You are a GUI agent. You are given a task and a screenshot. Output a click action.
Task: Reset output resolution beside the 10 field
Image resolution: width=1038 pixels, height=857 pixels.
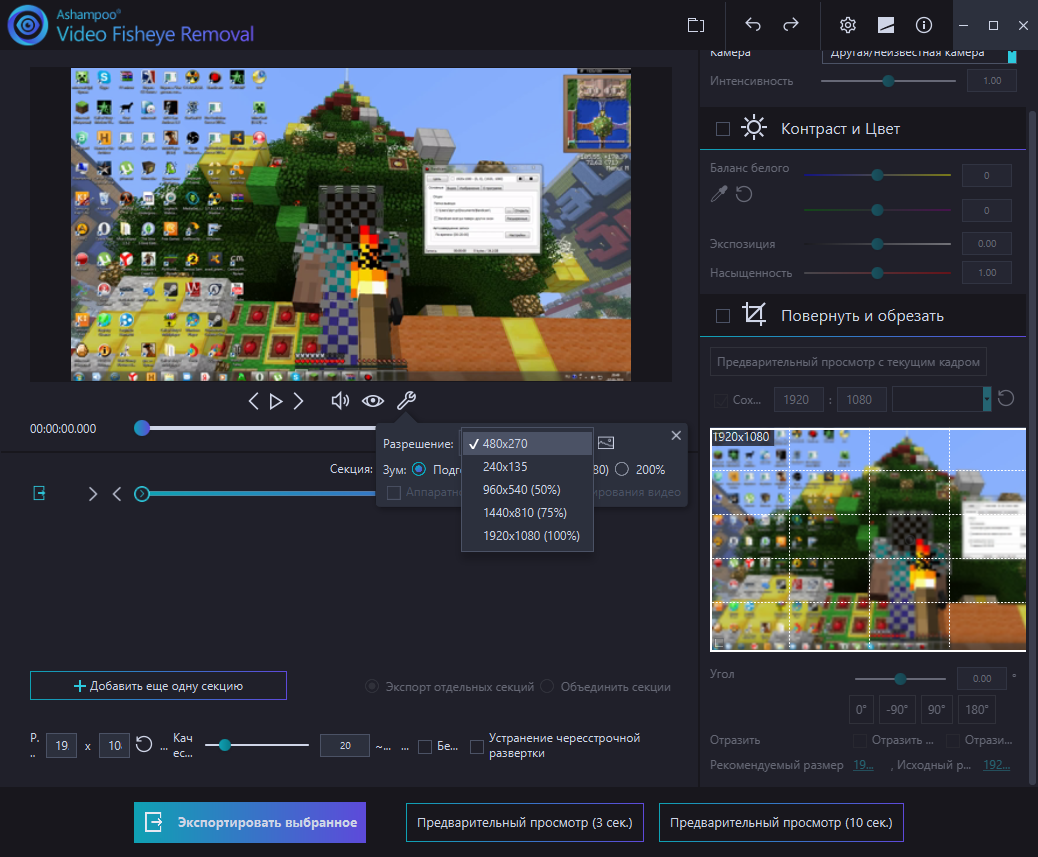coord(144,744)
